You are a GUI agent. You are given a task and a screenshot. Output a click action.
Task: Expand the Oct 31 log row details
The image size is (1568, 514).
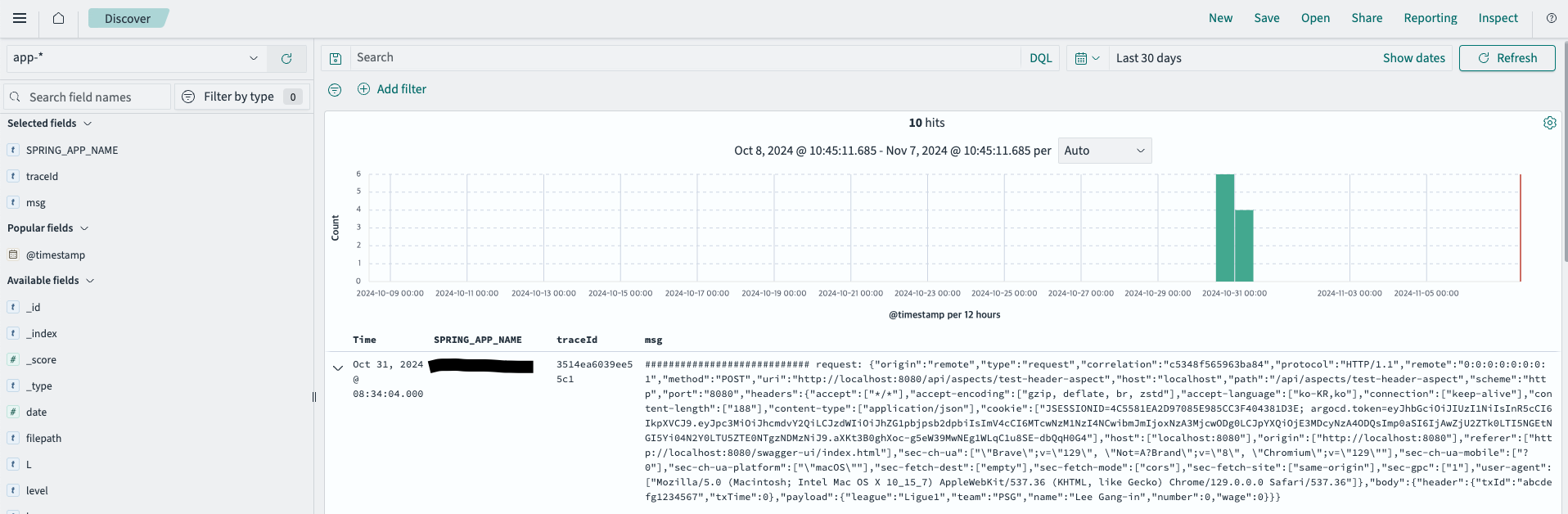[338, 368]
